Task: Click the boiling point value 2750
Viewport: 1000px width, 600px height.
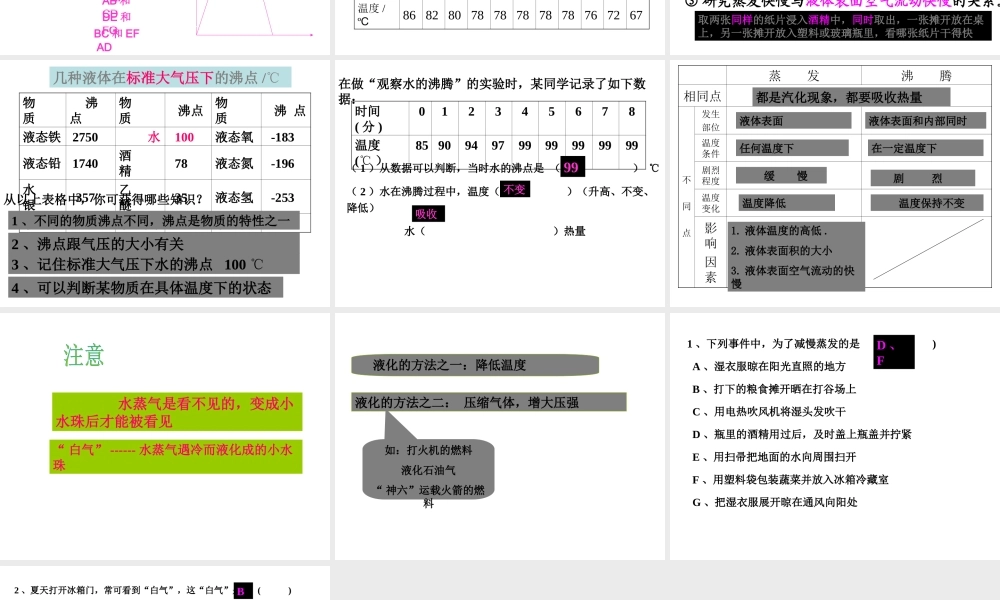Action: pos(85,137)
